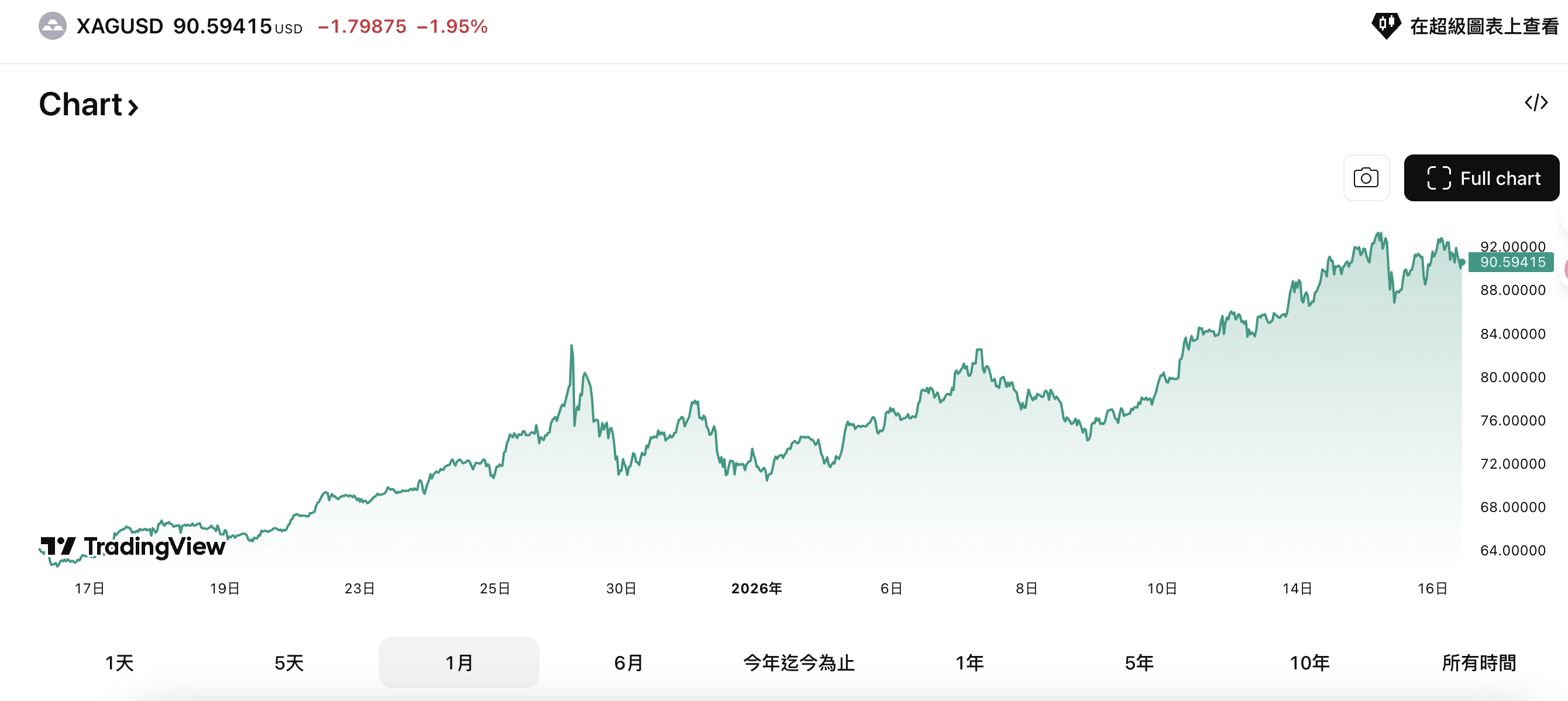Show the 10年 time range

coord(1309,662)
